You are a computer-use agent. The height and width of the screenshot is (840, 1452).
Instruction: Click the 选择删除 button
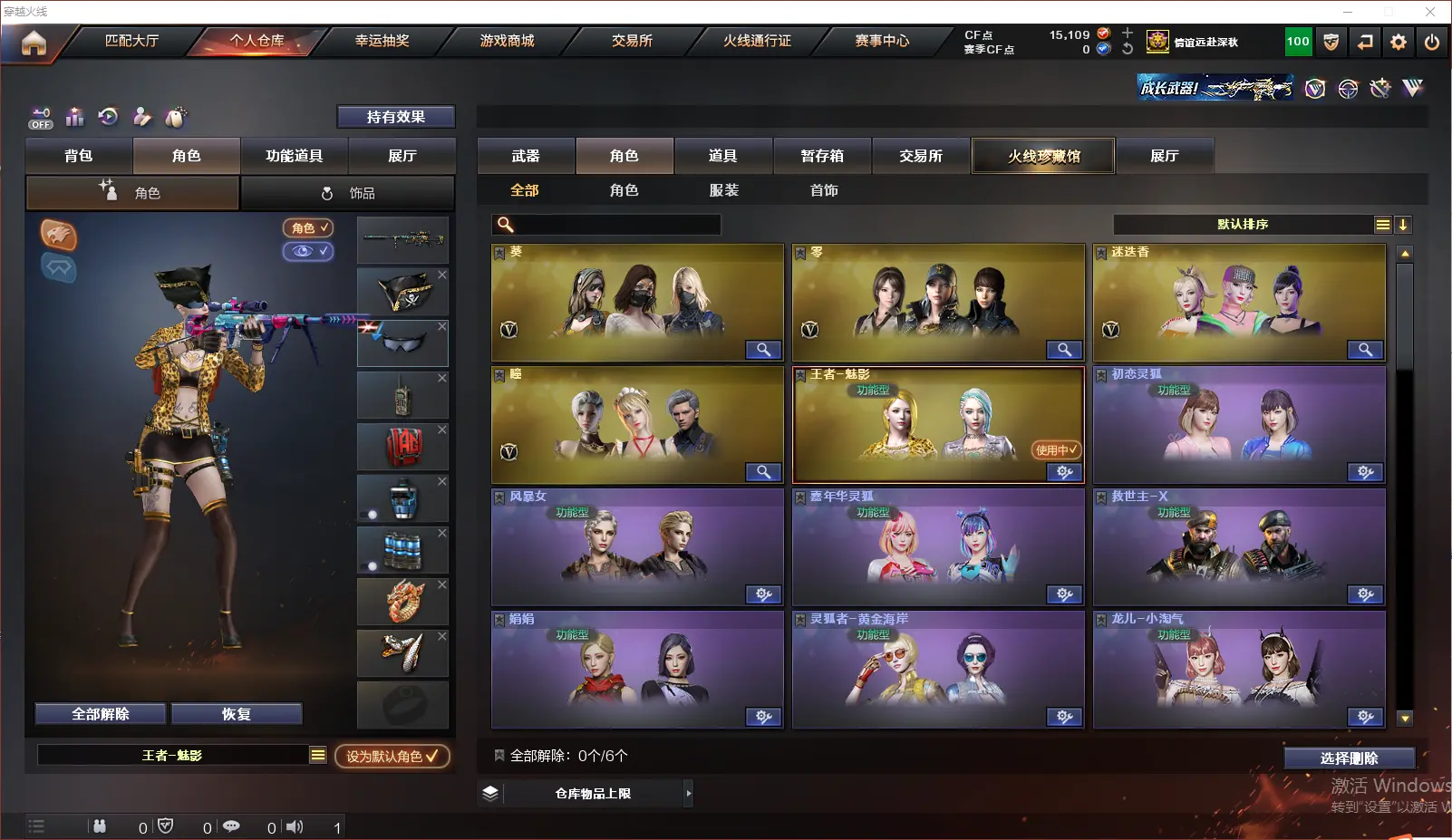(x=1350, y=758)
